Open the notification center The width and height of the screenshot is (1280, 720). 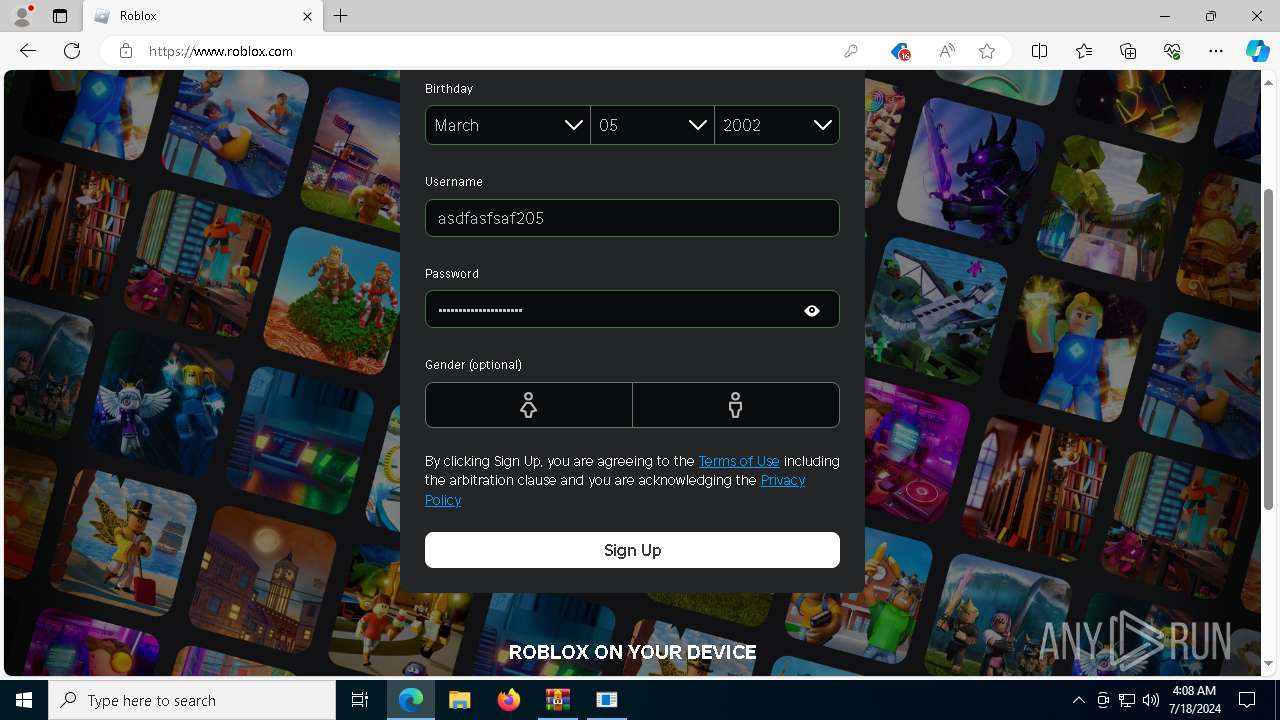click(x=1247, y=700)
